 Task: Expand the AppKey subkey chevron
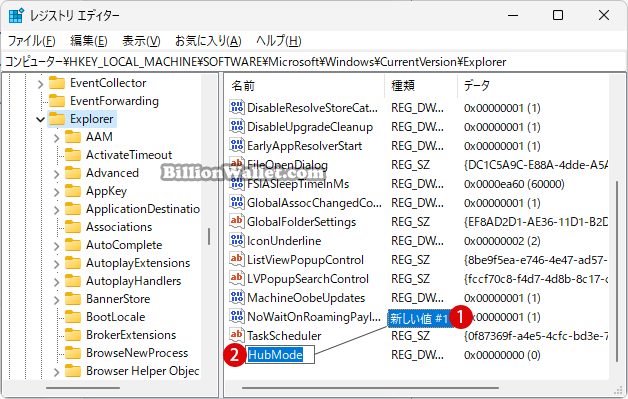(56, 192)
